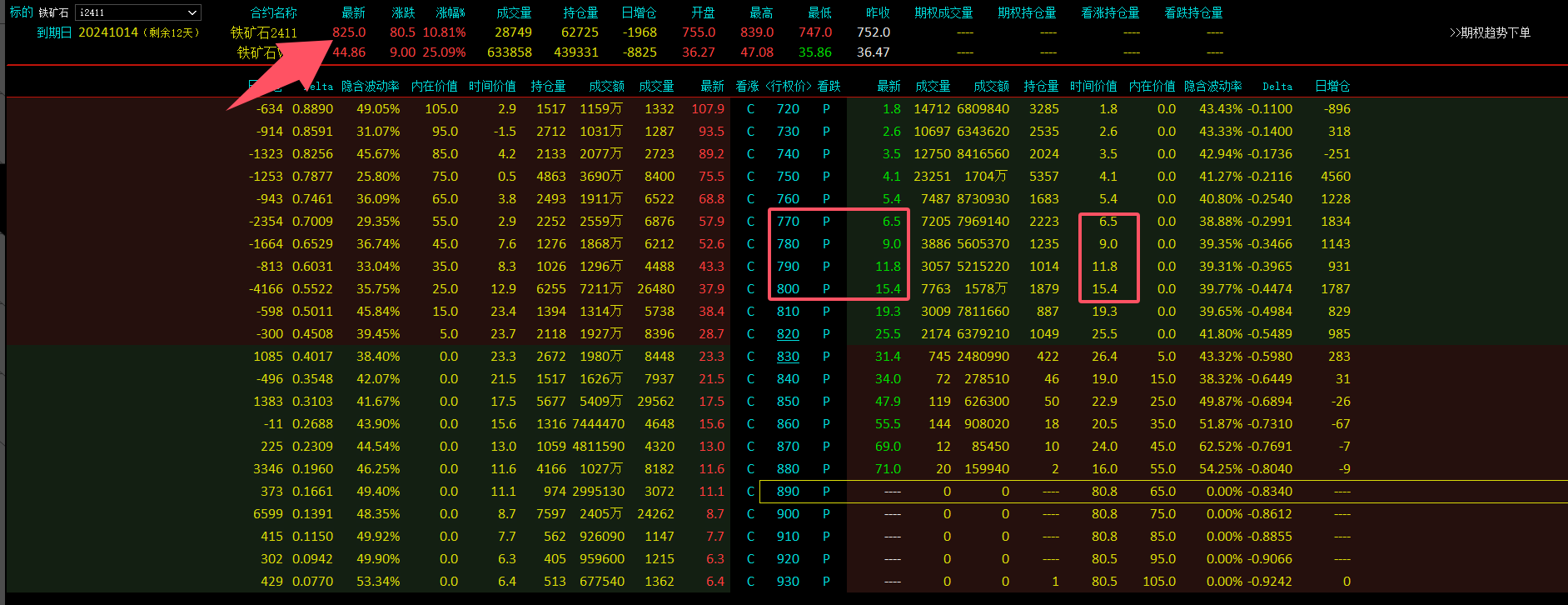Click the 昨收 column header
Viewport: 1568px width, 605px height.
[x=878, y=12]
